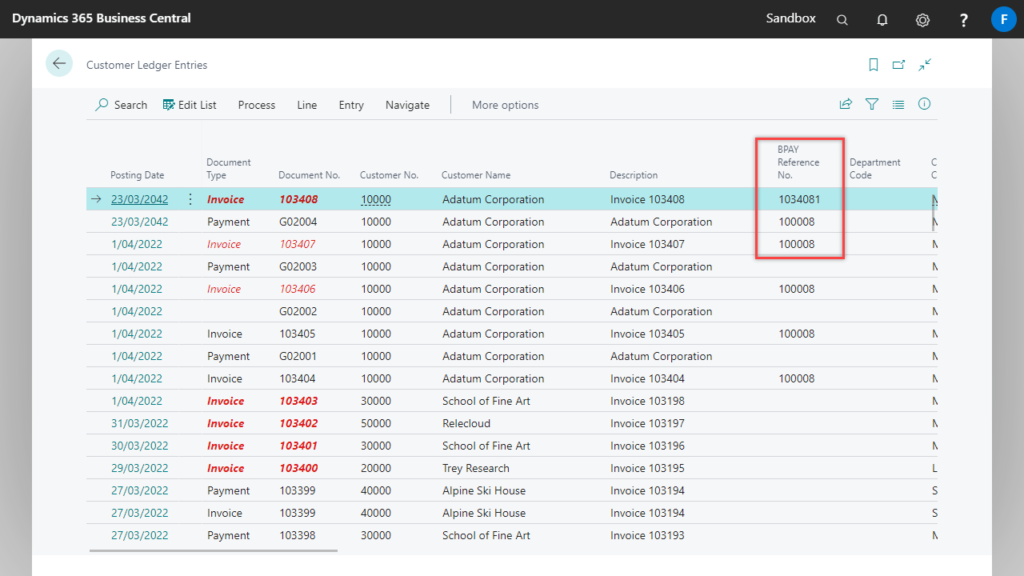1024x576 pixels.
Task: Open the Navigate menu
Action: point(407,104)
